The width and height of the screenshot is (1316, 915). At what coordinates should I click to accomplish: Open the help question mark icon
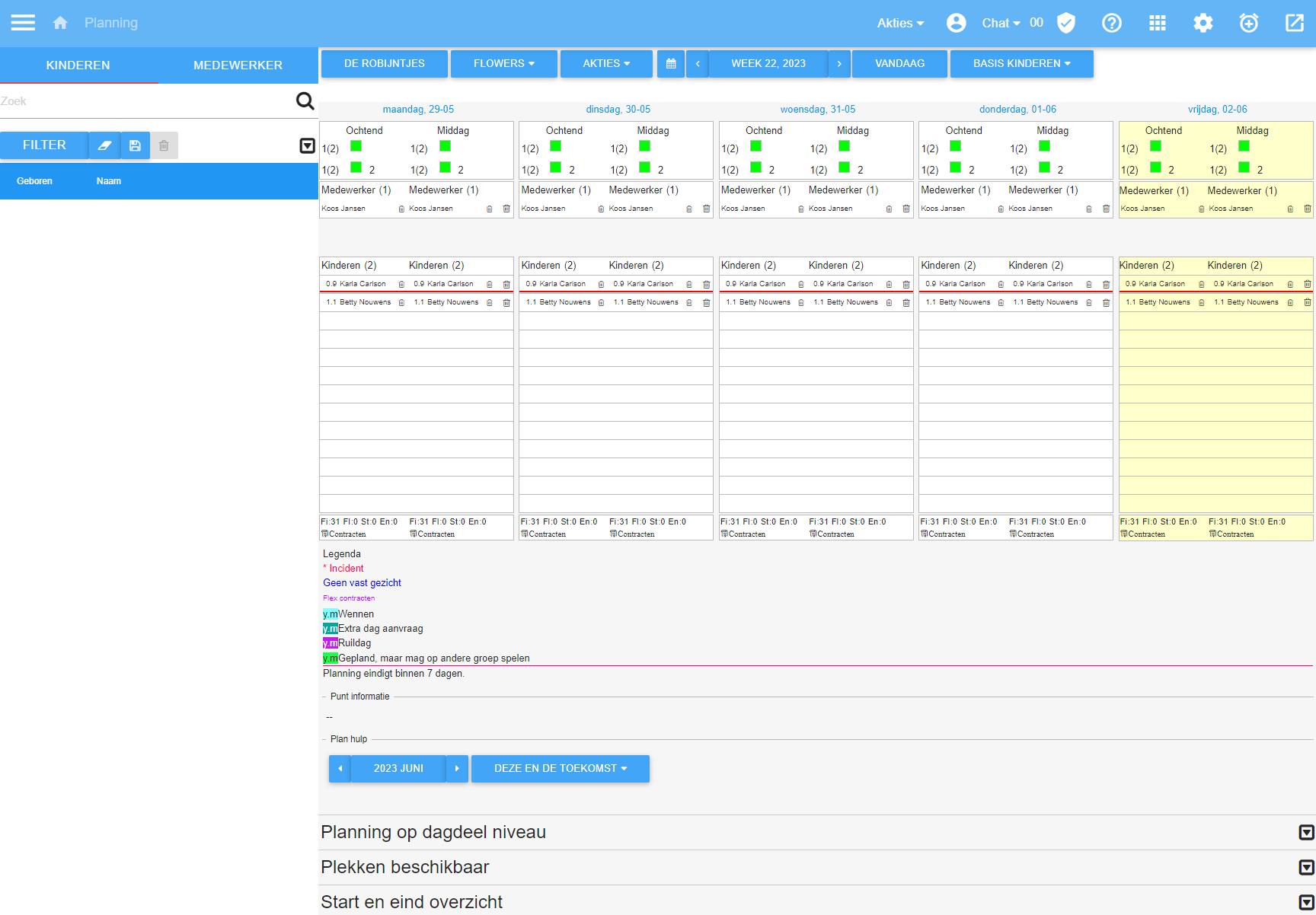pos(1112,23)
